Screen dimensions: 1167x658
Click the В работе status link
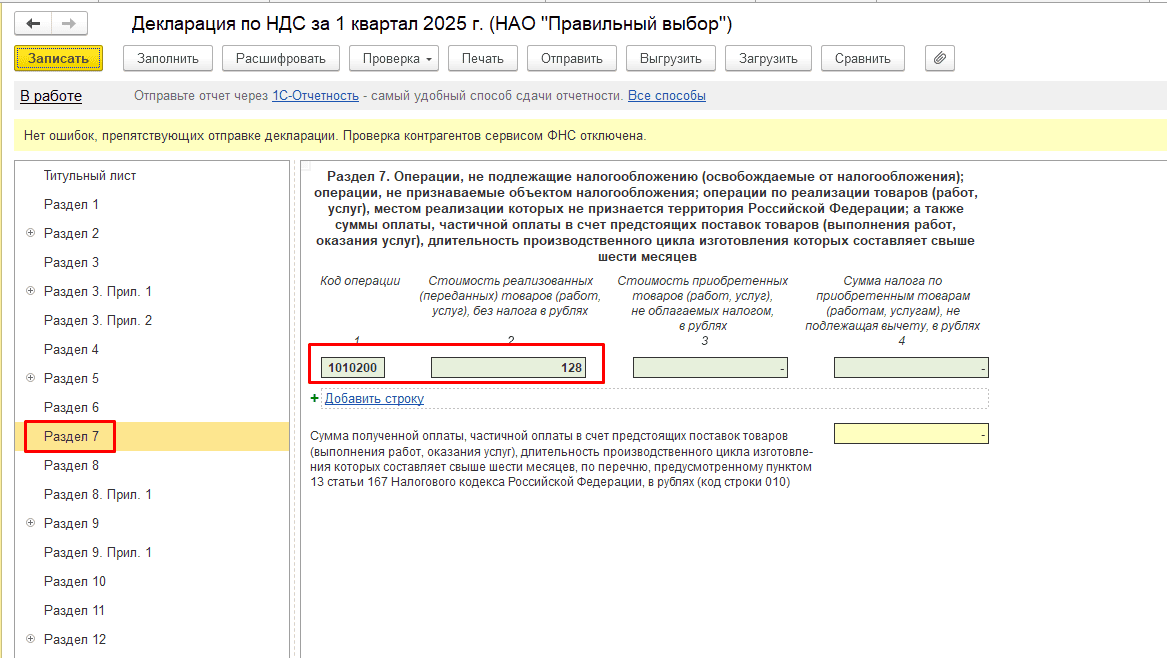51,96
